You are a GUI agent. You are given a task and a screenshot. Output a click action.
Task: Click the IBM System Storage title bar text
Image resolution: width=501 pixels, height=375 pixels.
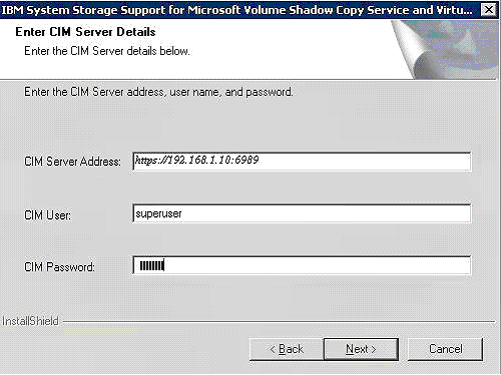[237, 10]
